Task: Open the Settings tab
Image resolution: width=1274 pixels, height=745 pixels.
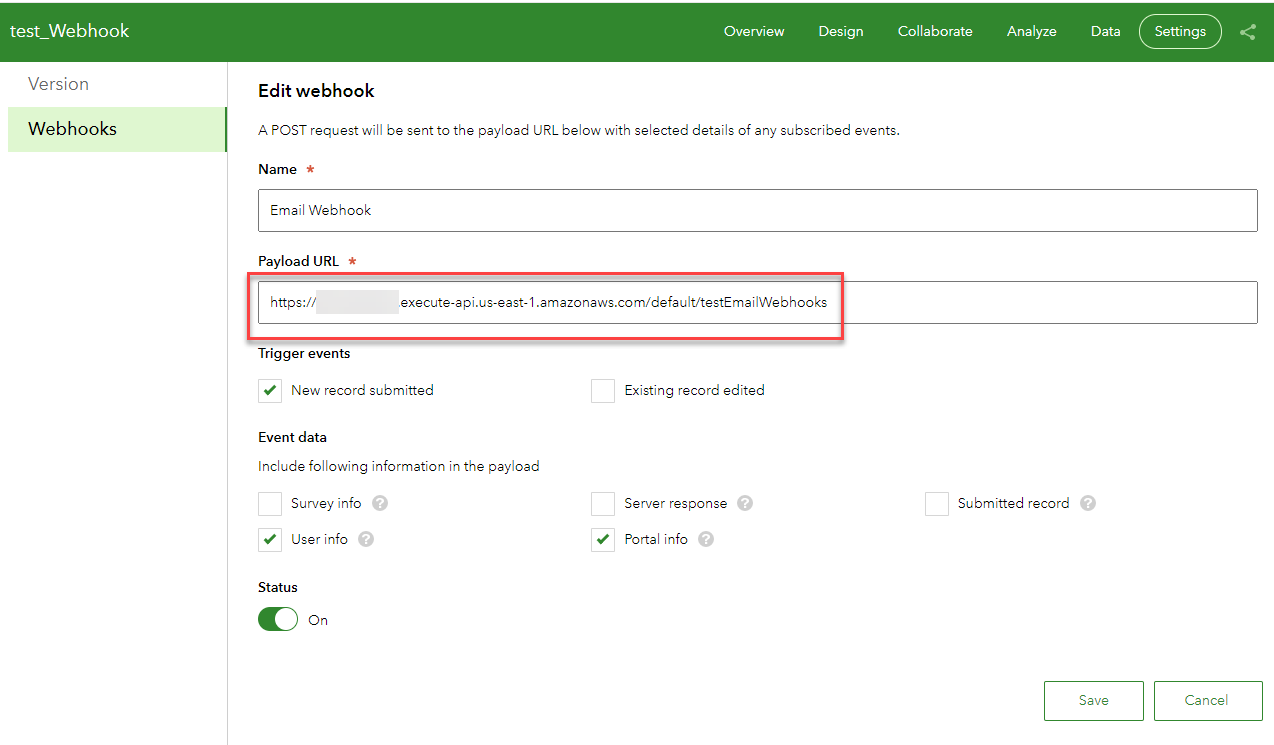Action: 1180,31
